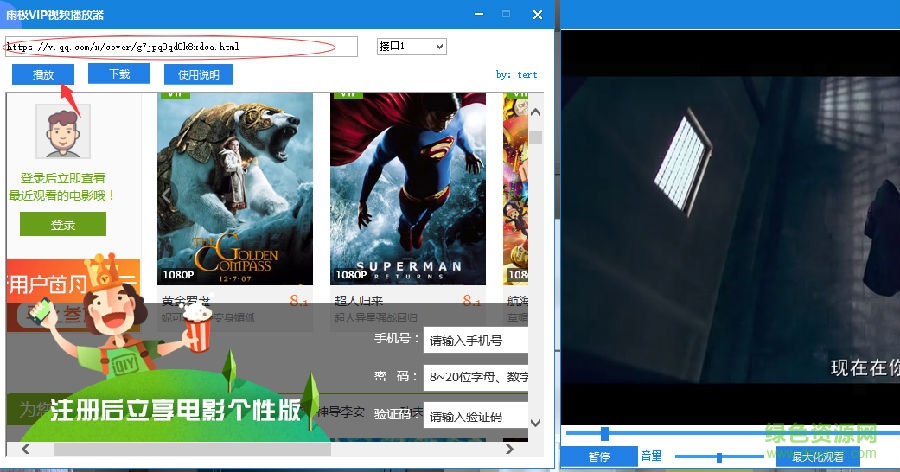The height and width of the screenshot is (472, 900).
Task: Click the user avatar picture
Action: (x=63, y=131)
